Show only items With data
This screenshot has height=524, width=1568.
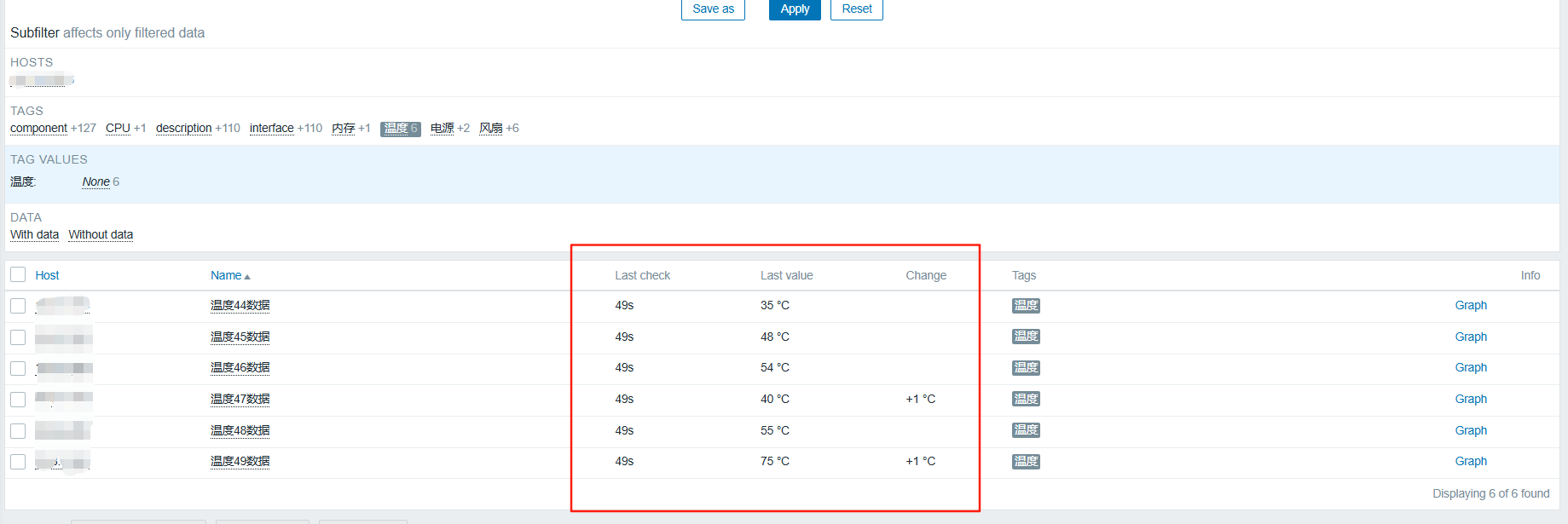click(34, 235)
